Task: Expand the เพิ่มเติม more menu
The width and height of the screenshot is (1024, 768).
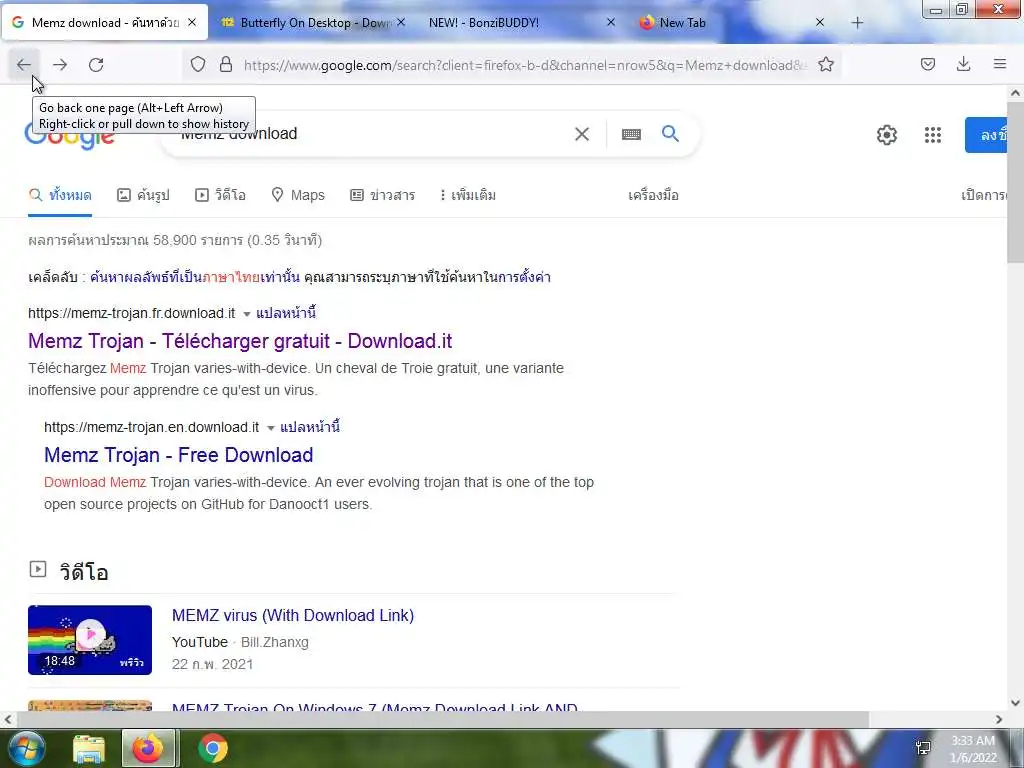Action: (x=468, y=195)
